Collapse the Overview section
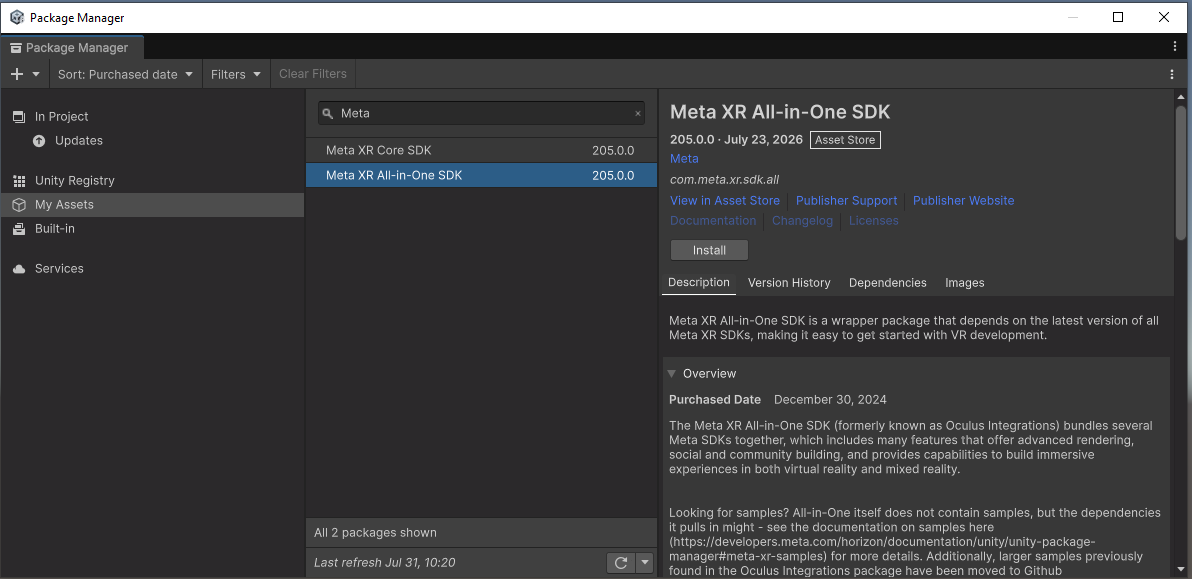 pos(671,374)
